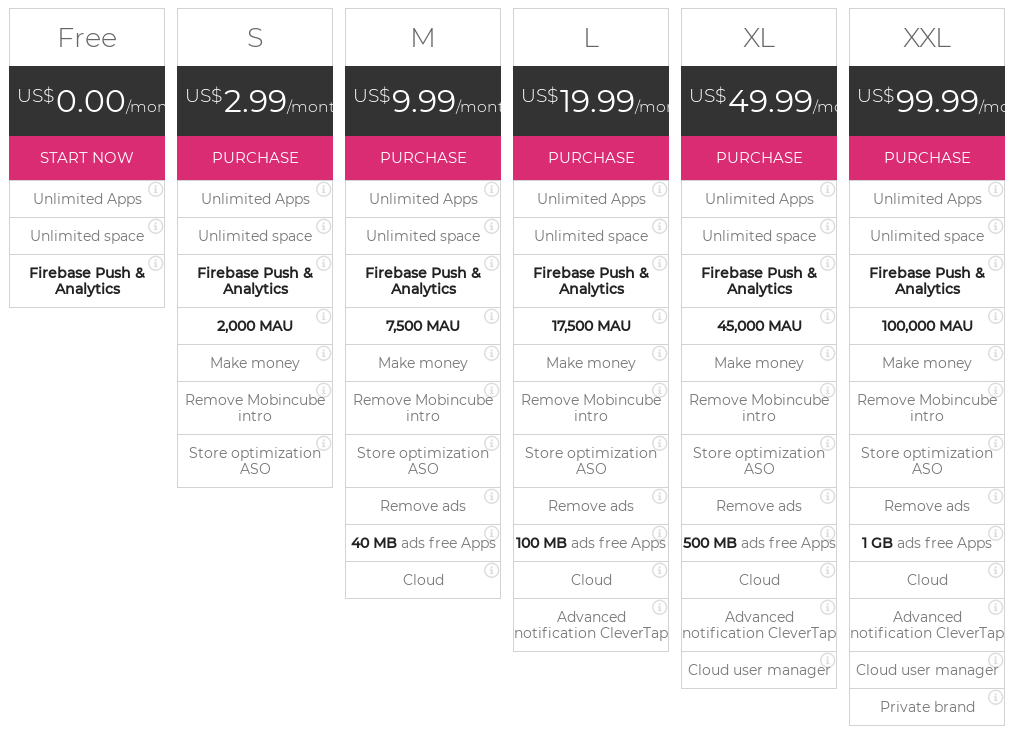Select the M plan header
This screenshot has width=1014, height=734.
click(x=423, y=37)
